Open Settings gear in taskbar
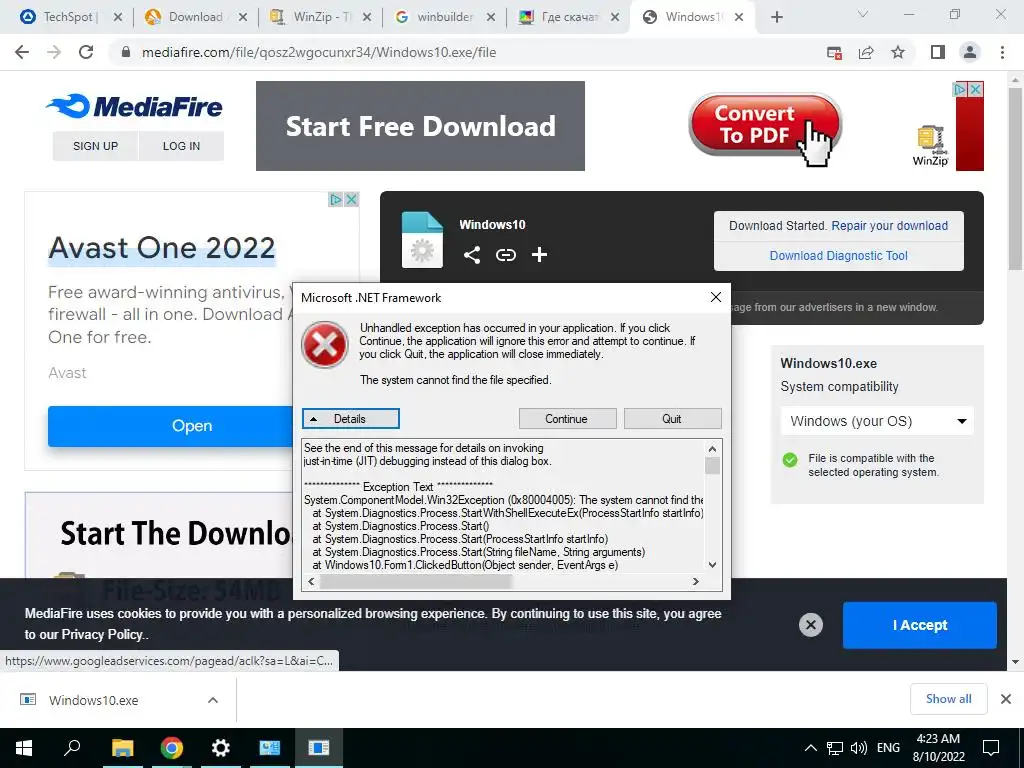Viewport: 1024px width, 768px height. pyautogui.click(x=221, y=748)
